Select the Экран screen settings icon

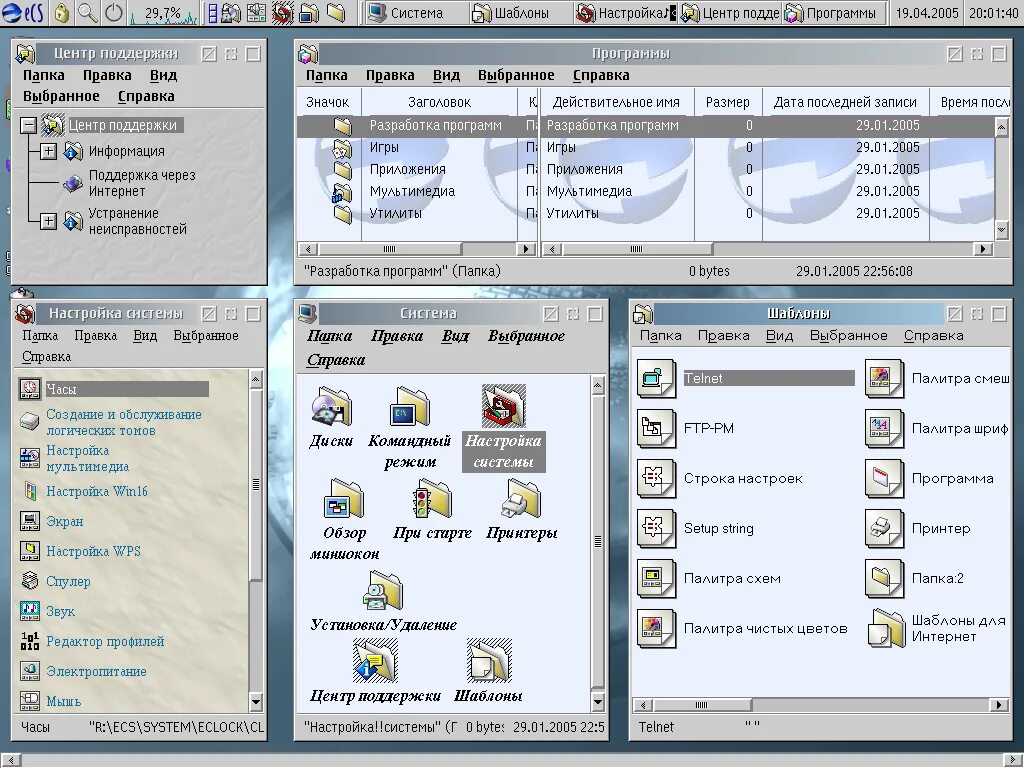(29, 521)
